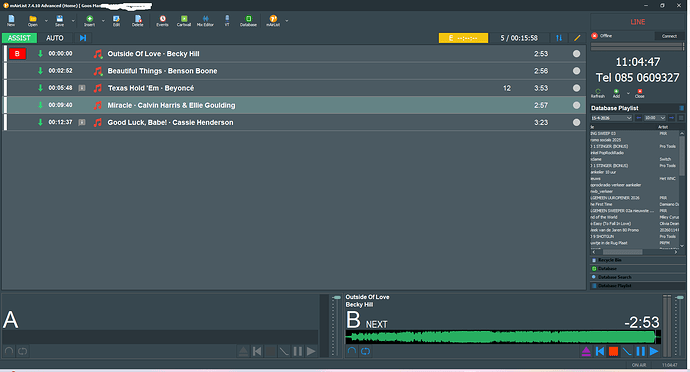Fade out Player B with the fade button

[627, 351]
